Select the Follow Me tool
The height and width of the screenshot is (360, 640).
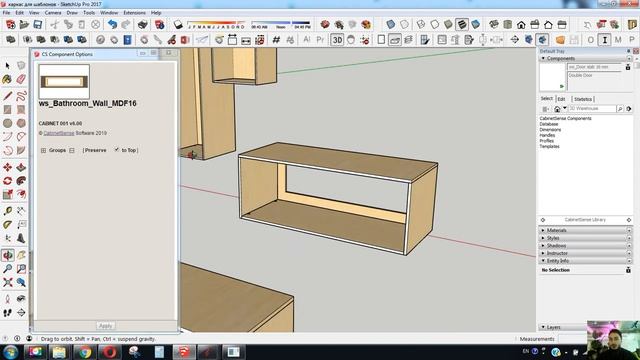[21, 181]
